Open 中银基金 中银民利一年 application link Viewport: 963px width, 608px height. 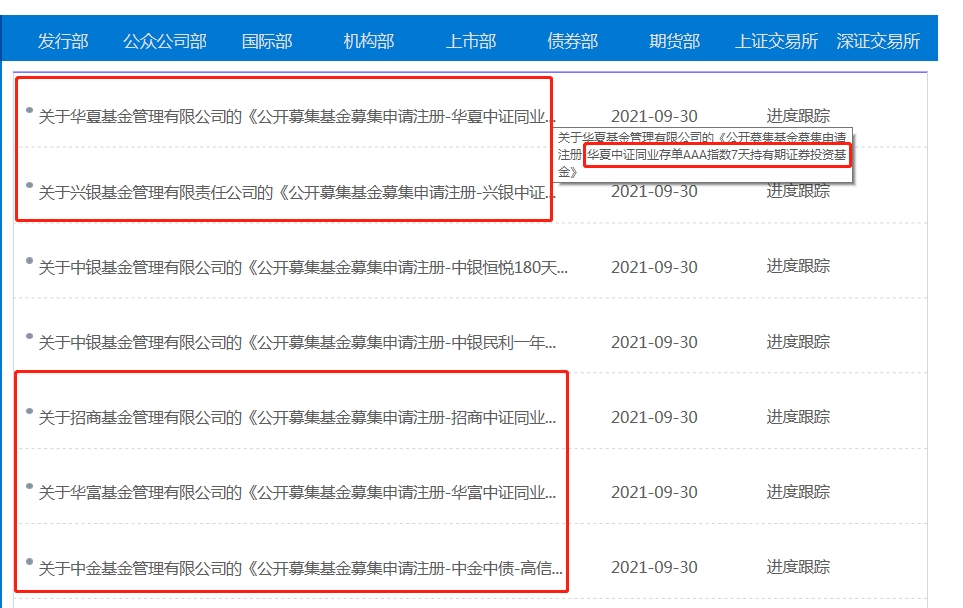pyautogui.click(x=297, y=343)
